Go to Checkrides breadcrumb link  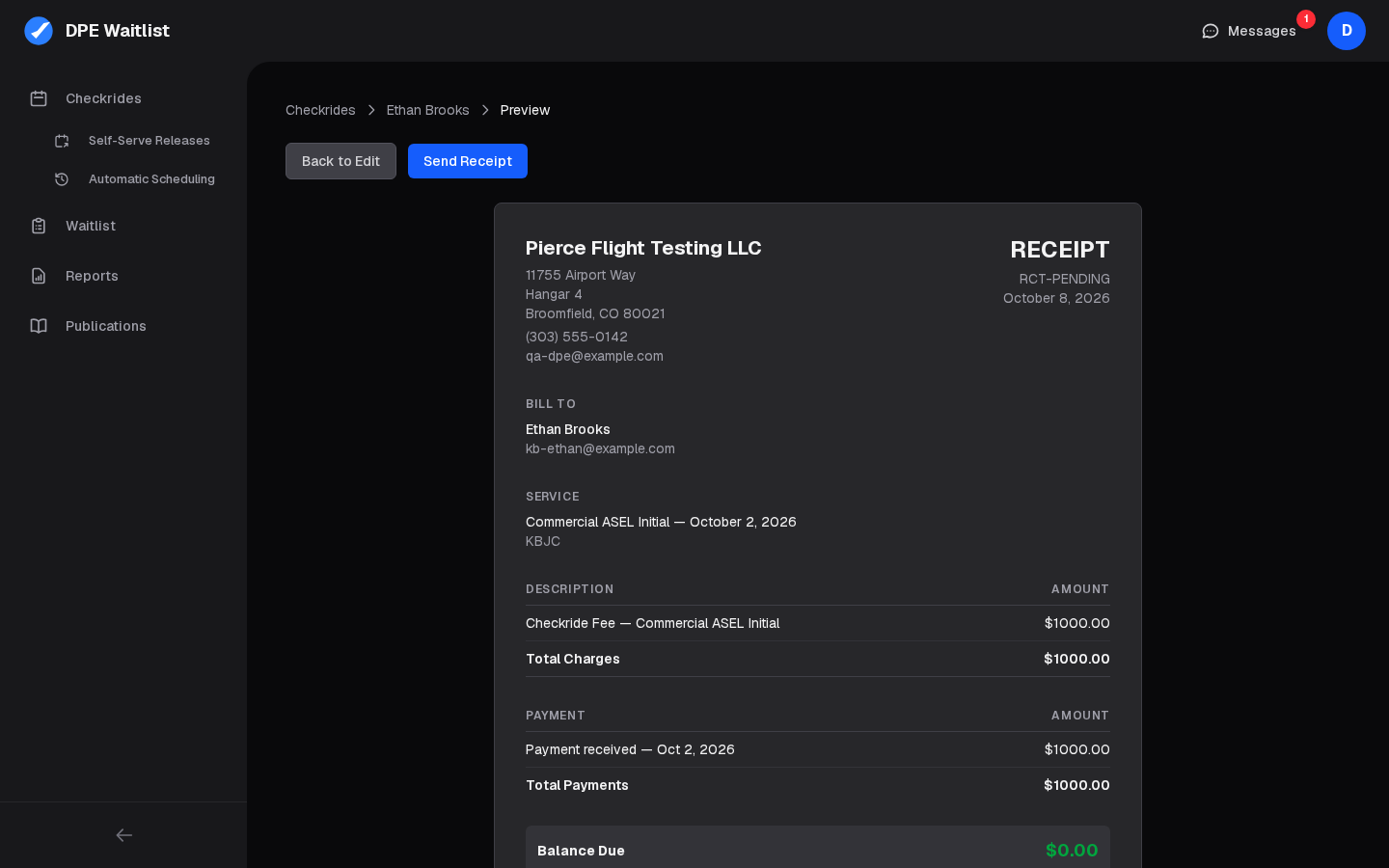(x=320, y=110)
